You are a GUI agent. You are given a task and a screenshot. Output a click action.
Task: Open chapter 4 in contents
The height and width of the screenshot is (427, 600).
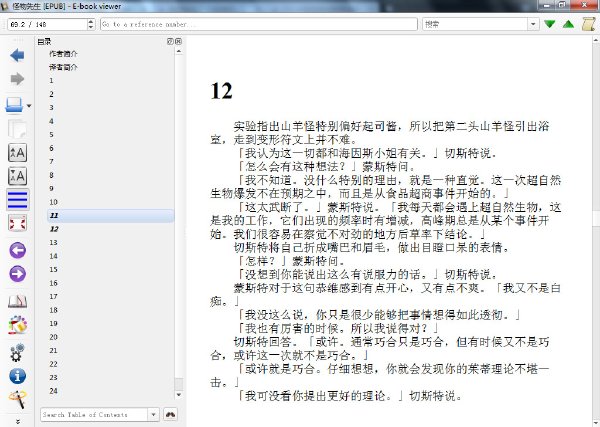point(51,121)
